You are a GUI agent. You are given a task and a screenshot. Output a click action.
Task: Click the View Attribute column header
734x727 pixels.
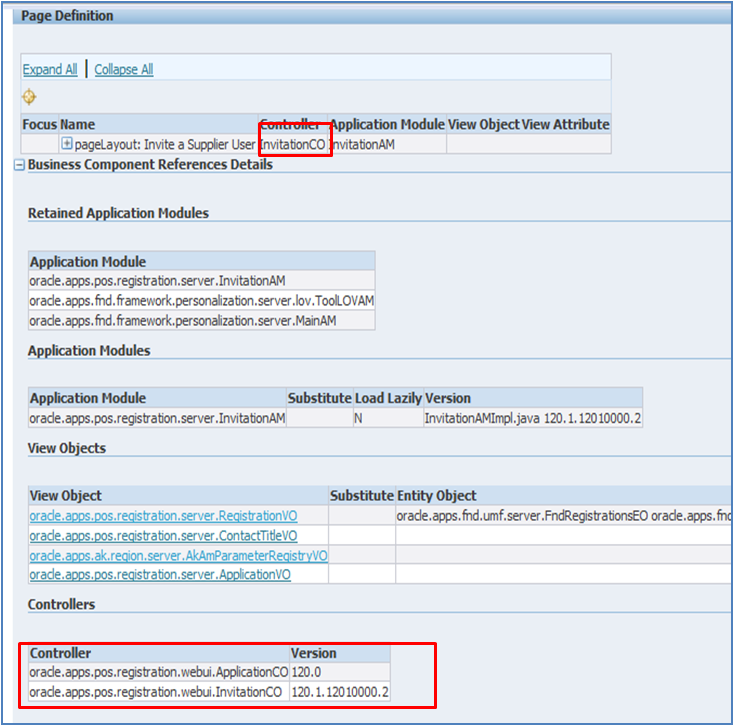click(x=565, y=125)
